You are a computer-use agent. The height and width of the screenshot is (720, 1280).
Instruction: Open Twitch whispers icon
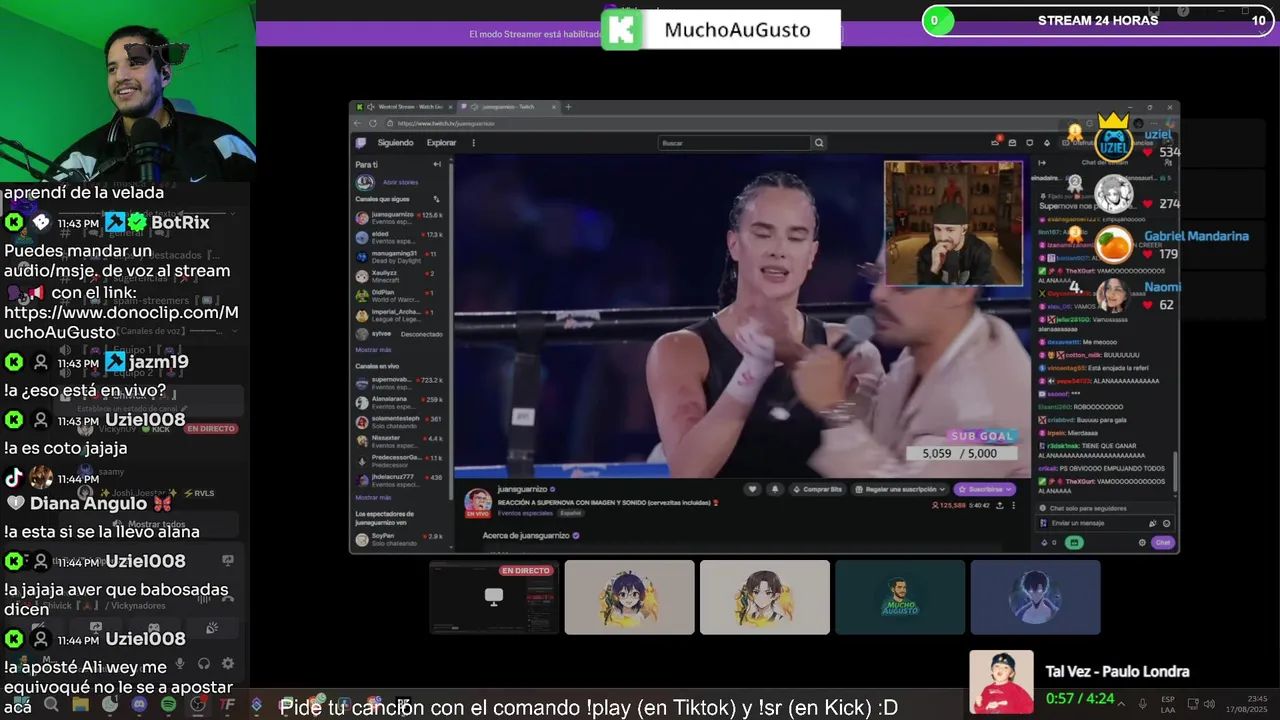[x=1029, y=143]
